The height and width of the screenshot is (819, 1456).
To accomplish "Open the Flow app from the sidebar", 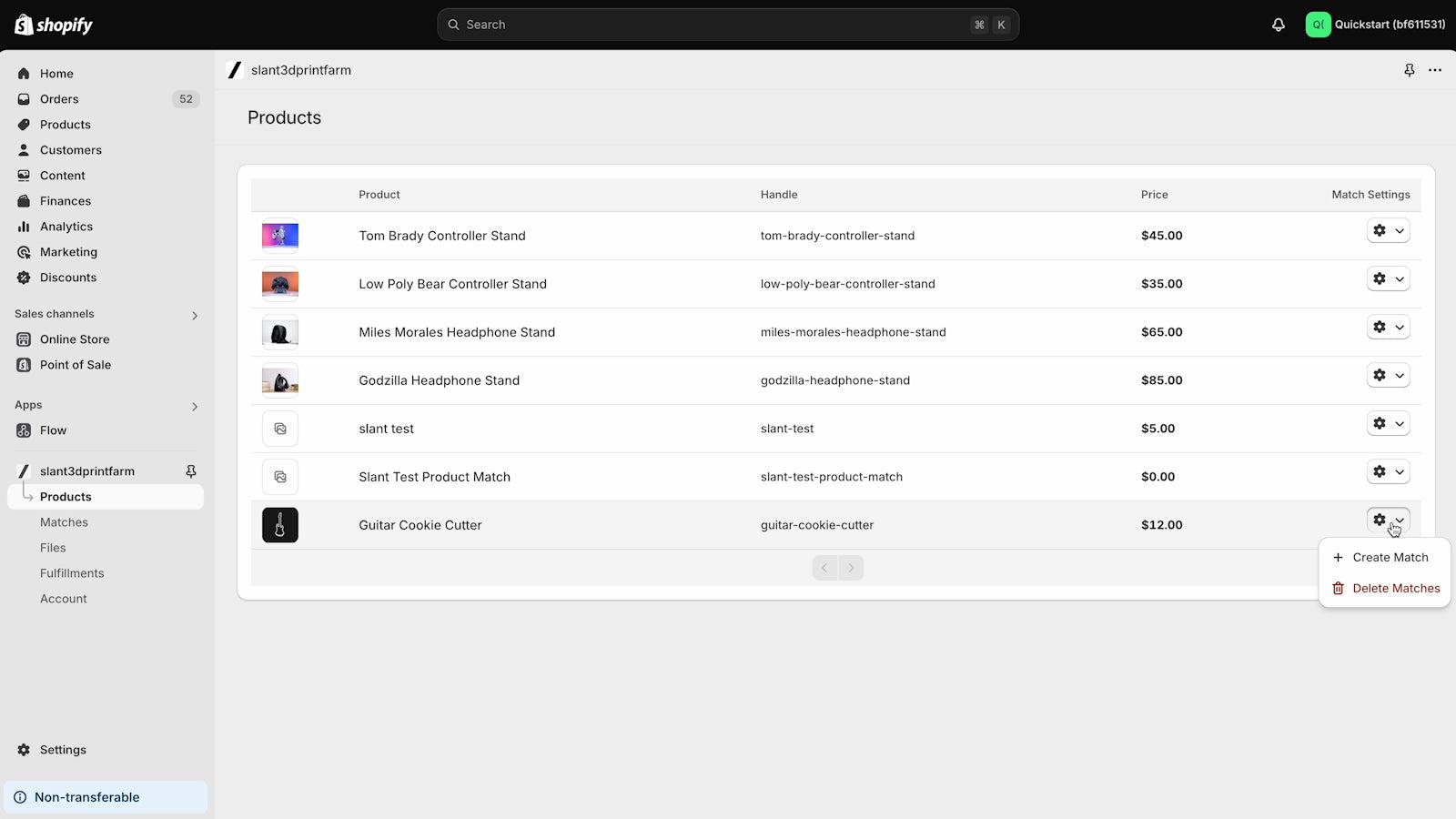I will (53, 430).
